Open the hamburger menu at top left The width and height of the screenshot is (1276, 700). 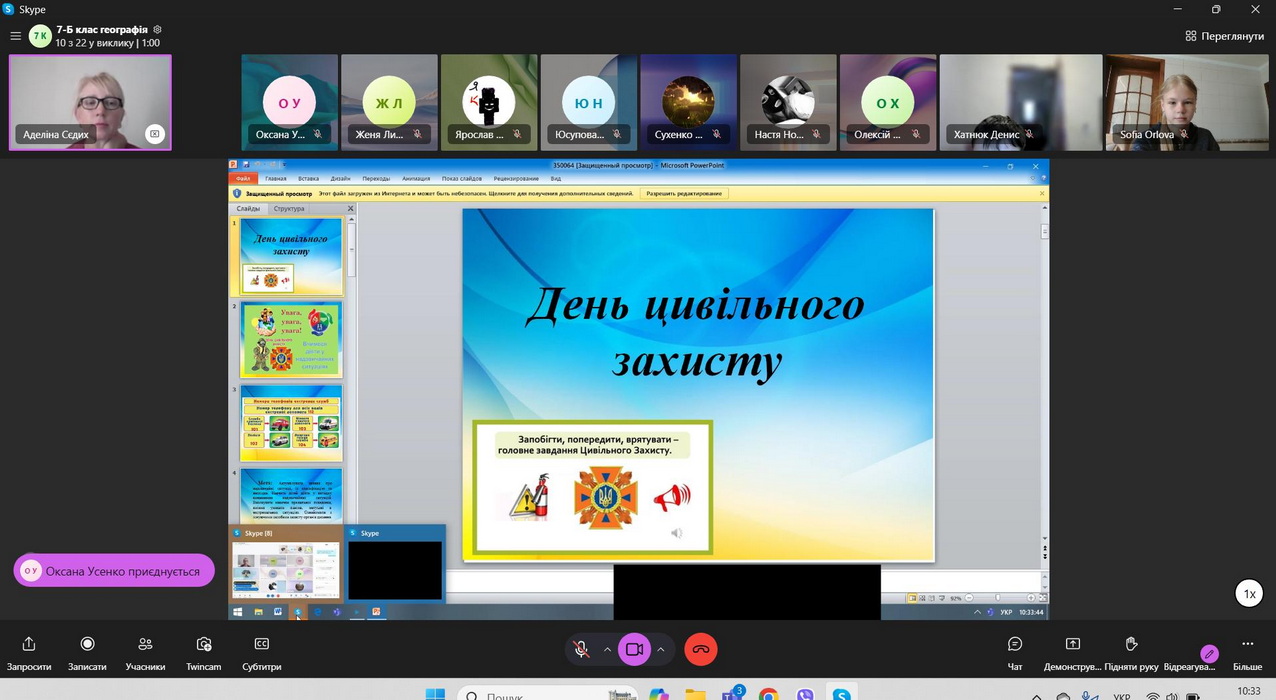15,36
